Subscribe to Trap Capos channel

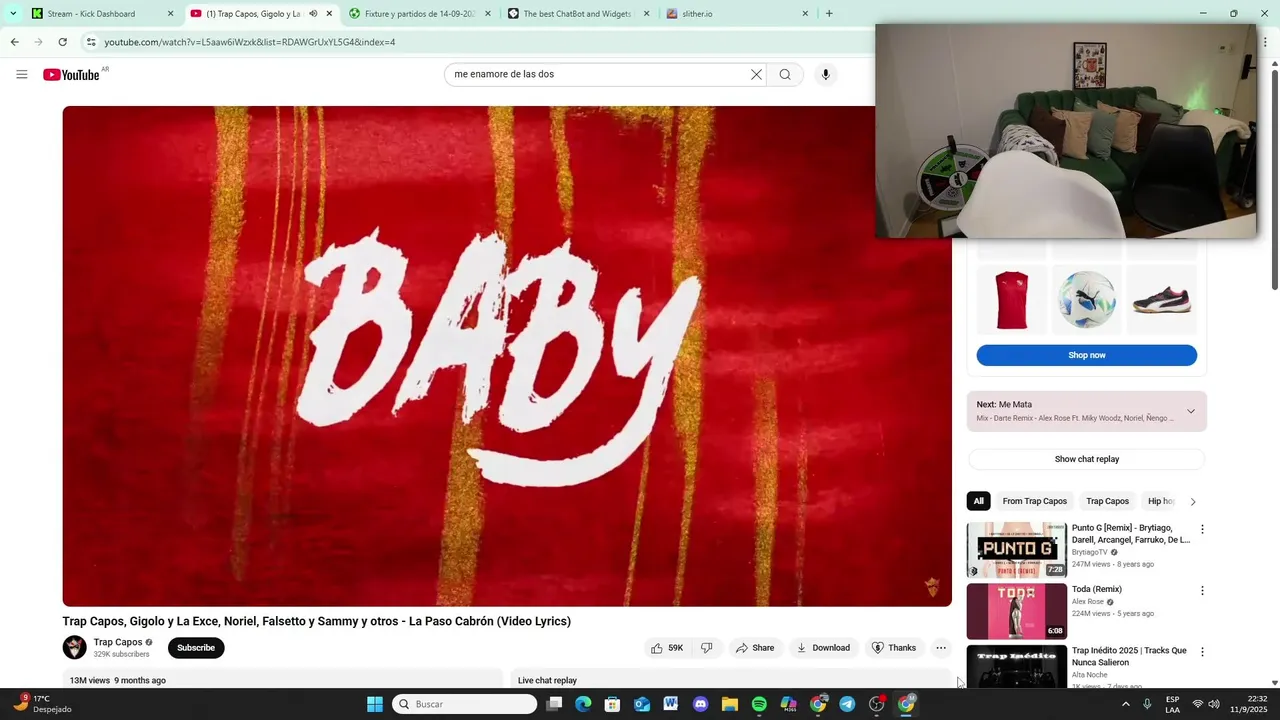pyautogui.click(x=196, y=648)
